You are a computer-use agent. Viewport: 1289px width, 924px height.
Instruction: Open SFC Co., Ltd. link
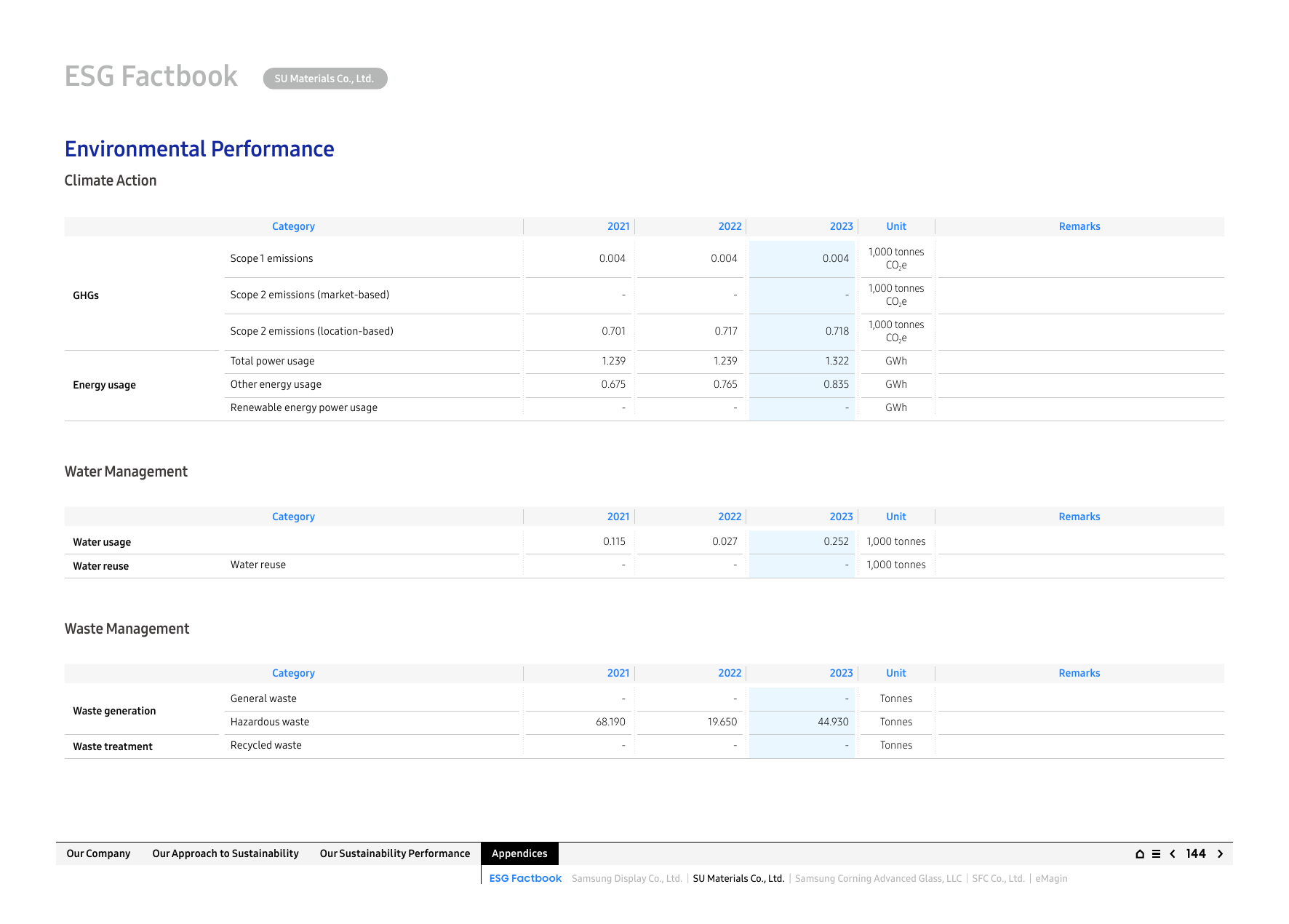pos(998,878)
